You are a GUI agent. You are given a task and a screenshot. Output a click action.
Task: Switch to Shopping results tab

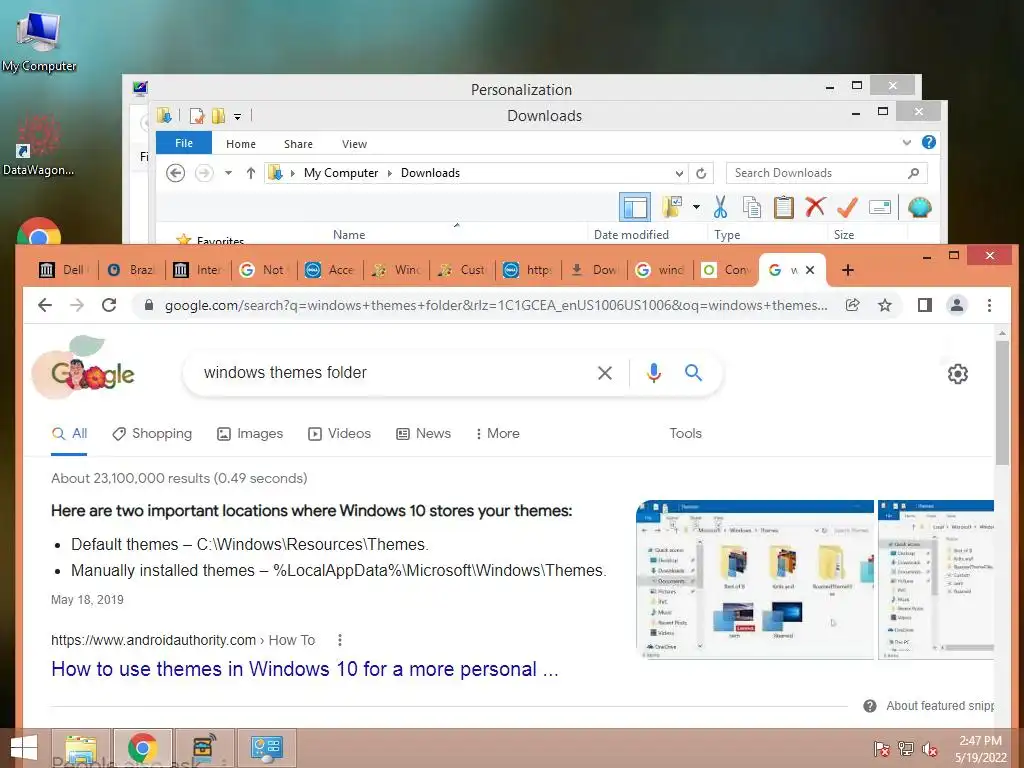[152, 434]
